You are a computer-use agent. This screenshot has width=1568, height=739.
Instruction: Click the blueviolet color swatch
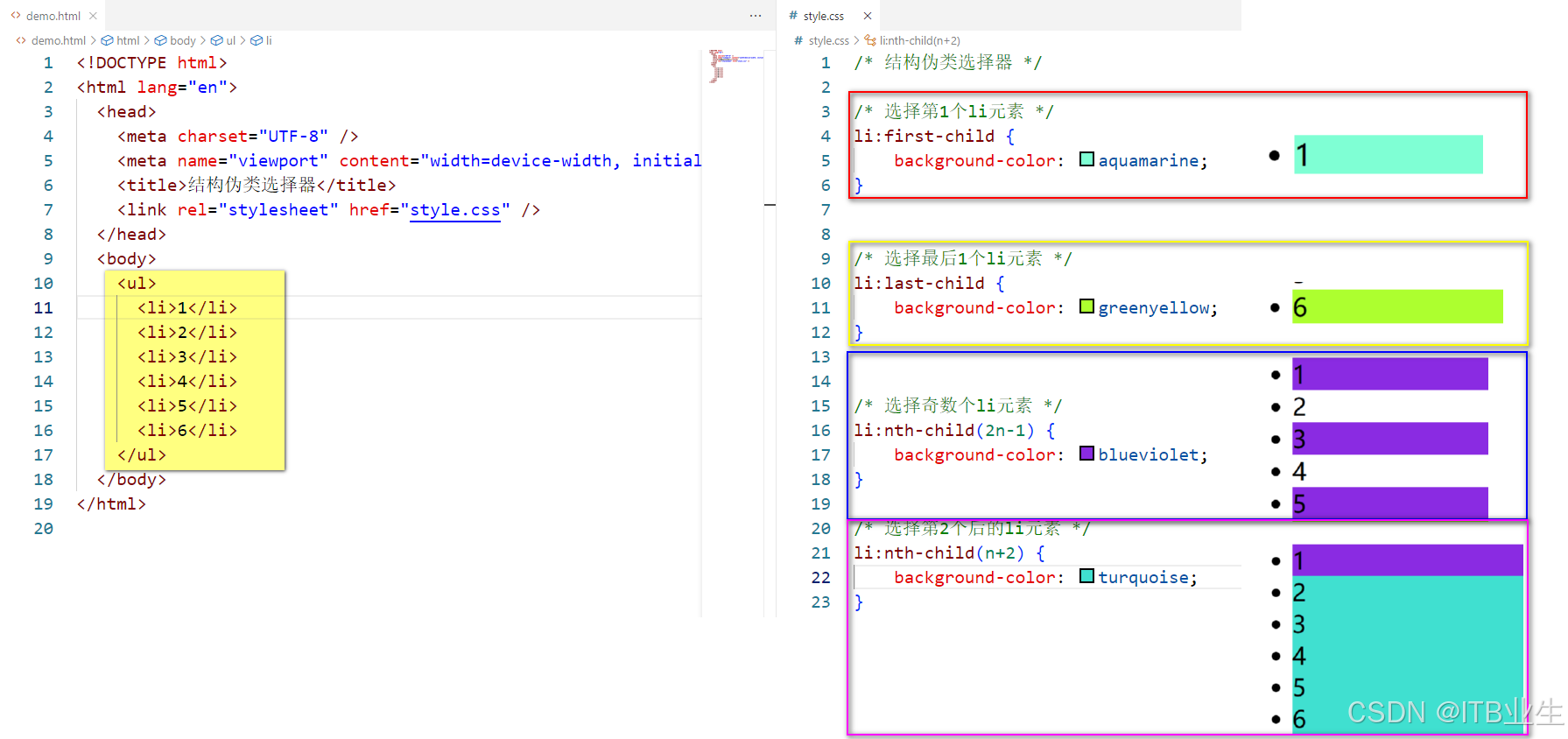pos(1086,454)
